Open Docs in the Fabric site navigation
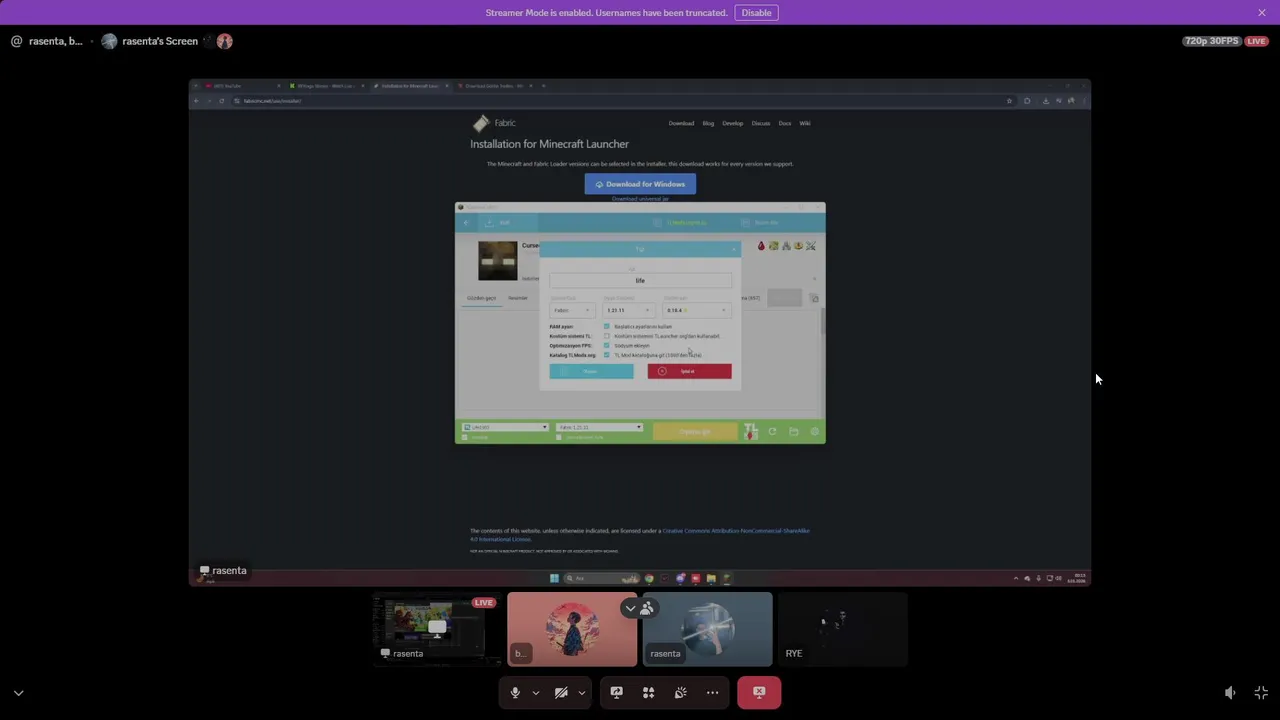 [x=785, y=123]
